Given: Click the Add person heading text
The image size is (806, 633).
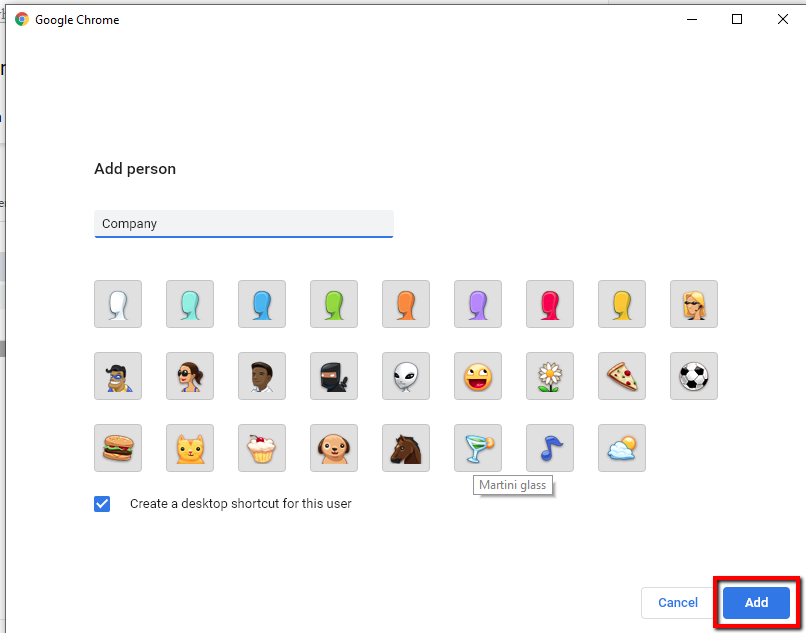Looking at the screenshot, I should [135, 169].
